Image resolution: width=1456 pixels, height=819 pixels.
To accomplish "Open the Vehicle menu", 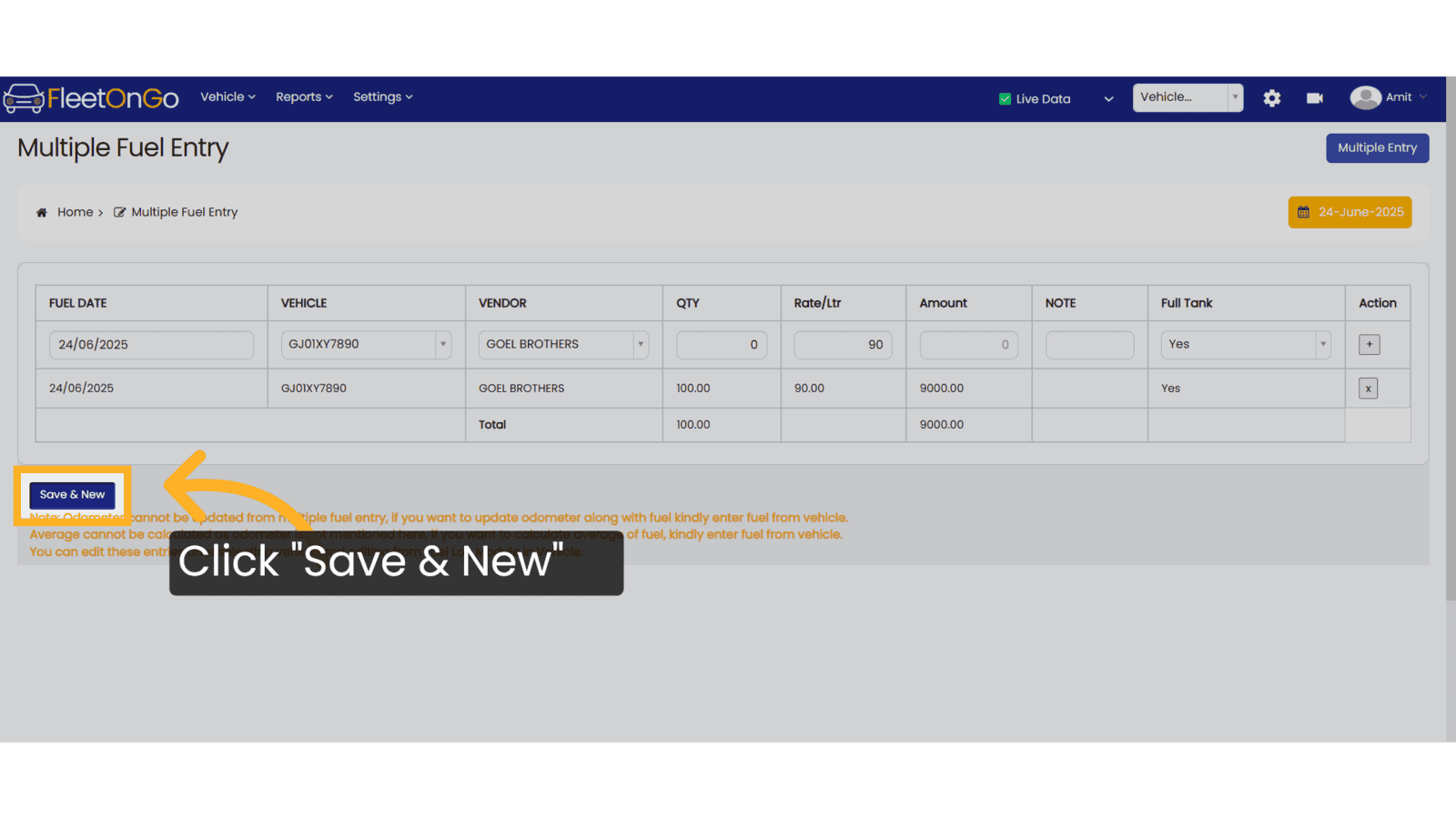I will coord(227,96).
